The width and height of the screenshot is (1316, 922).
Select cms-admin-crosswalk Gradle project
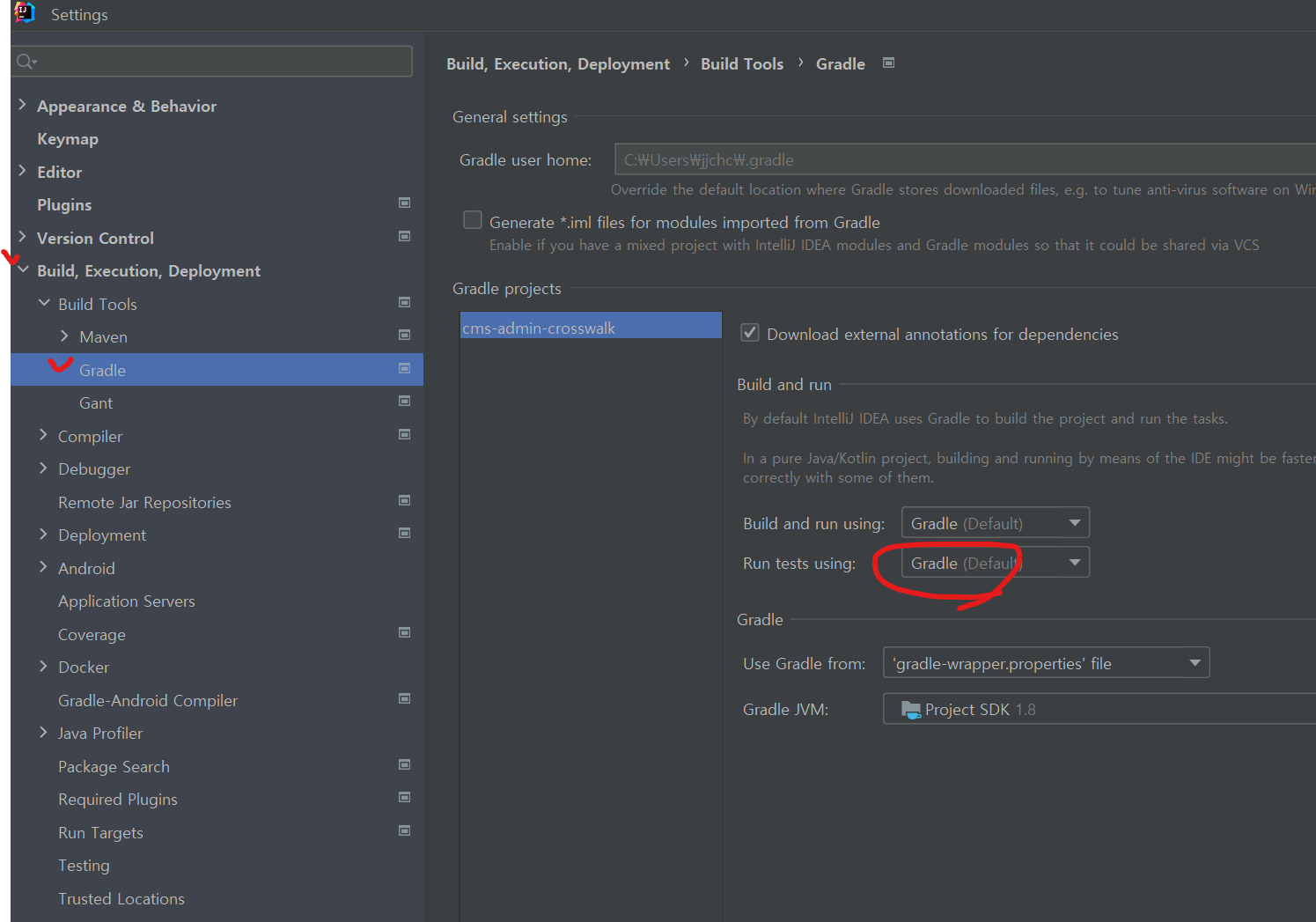pyautogui.click(x=591, y=328)
